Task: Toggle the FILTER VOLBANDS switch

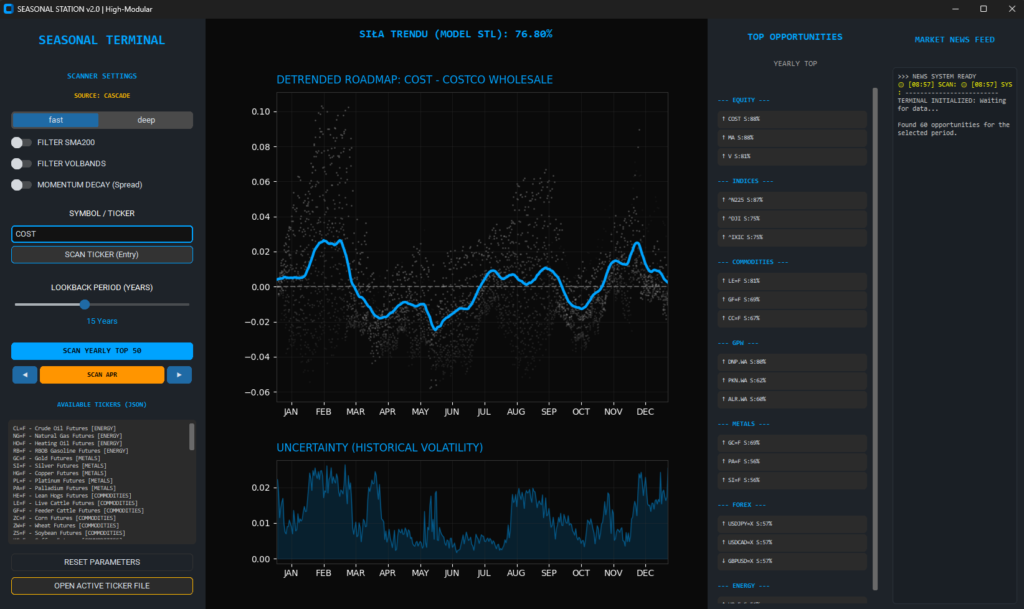Action: pos(21,164)
